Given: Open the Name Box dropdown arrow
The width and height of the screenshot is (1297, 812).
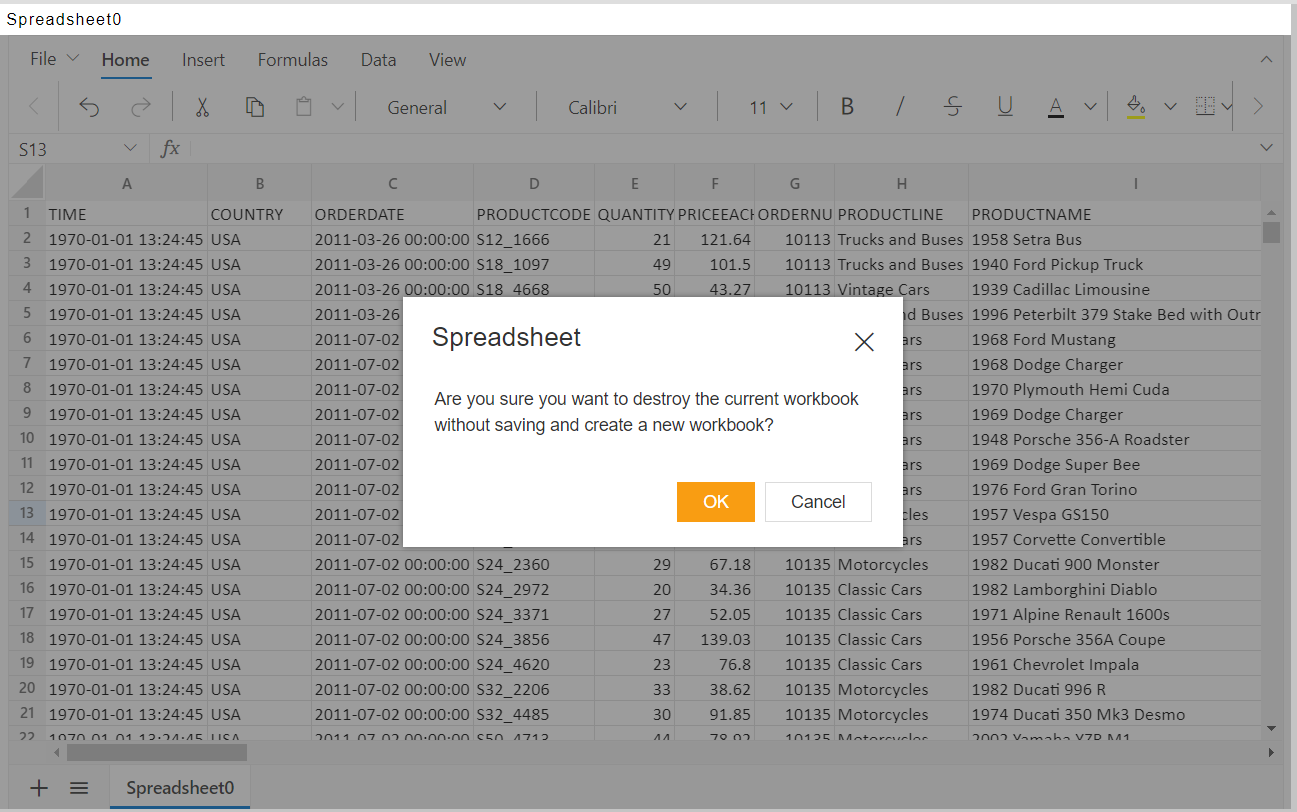Looking at the screenshot, I should pyautogui.click(x=130, y=148).
